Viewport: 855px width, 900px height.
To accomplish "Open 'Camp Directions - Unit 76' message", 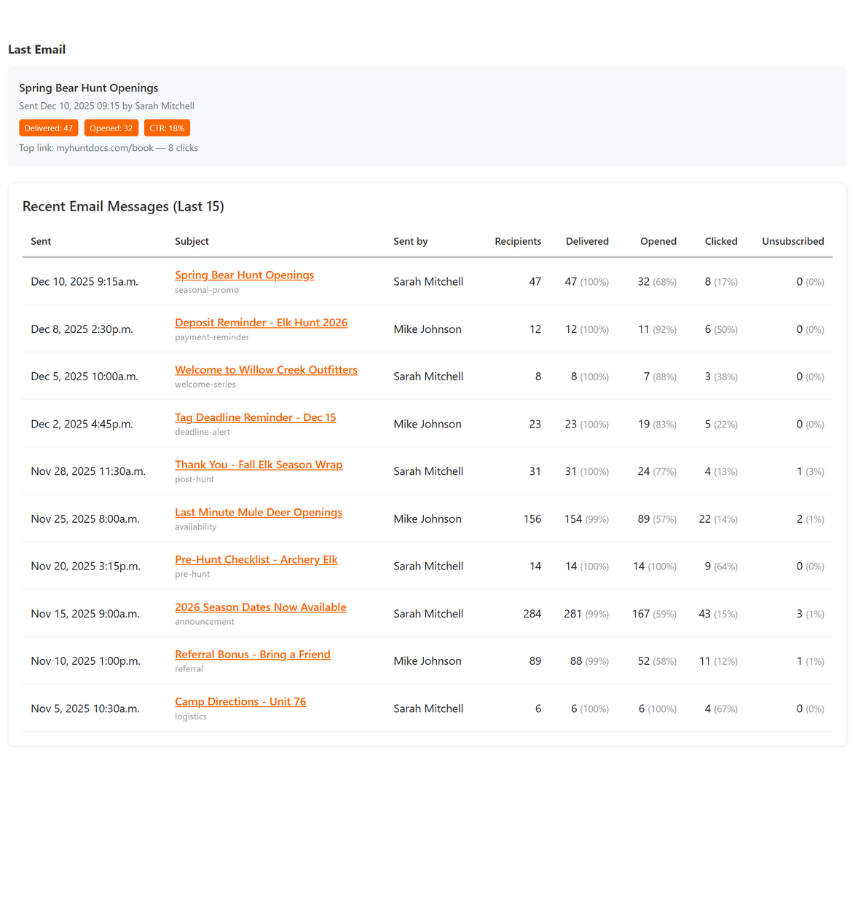I will [240, 702].
